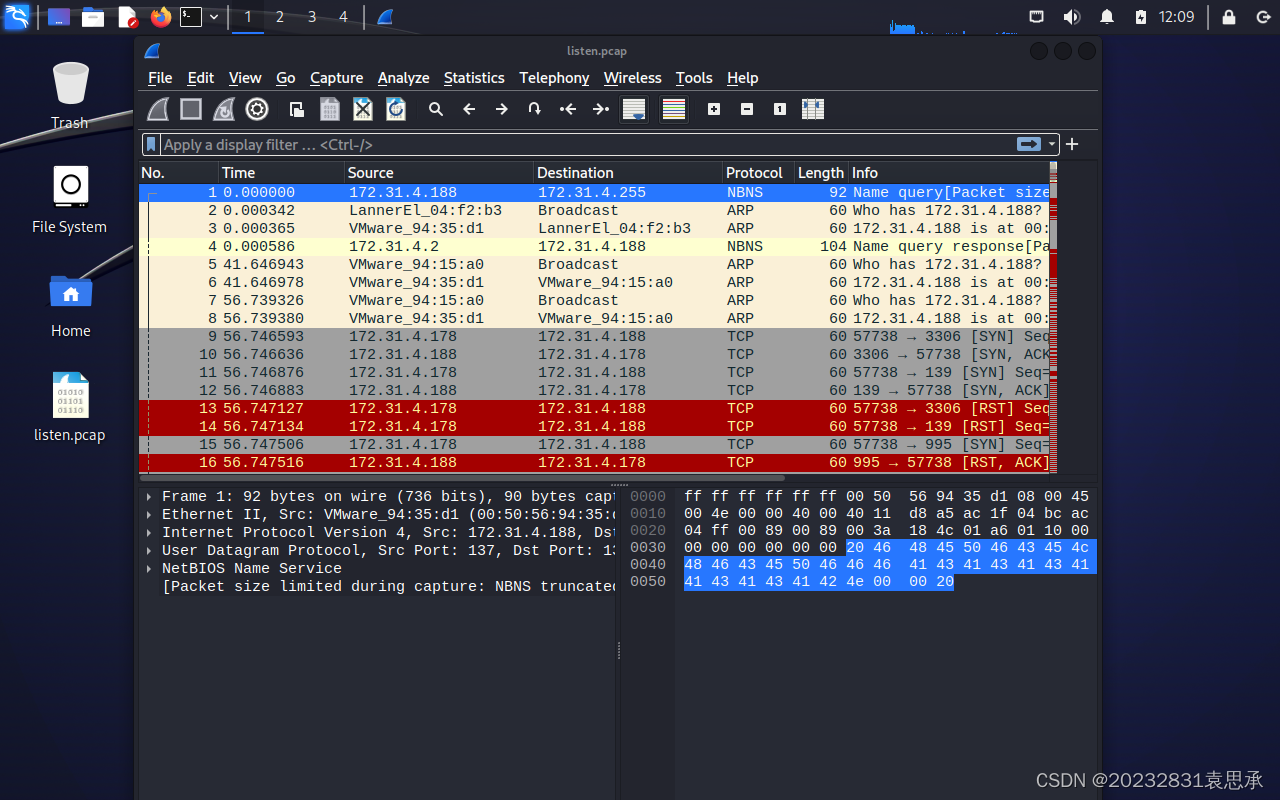Toggle auto-scroll during live capture

coord(634,109)
